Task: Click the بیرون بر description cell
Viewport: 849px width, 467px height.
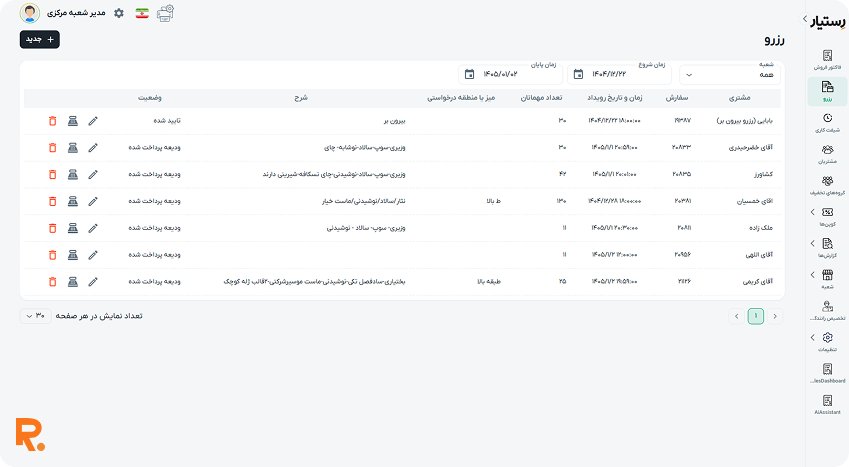Action: pos(394,121)
